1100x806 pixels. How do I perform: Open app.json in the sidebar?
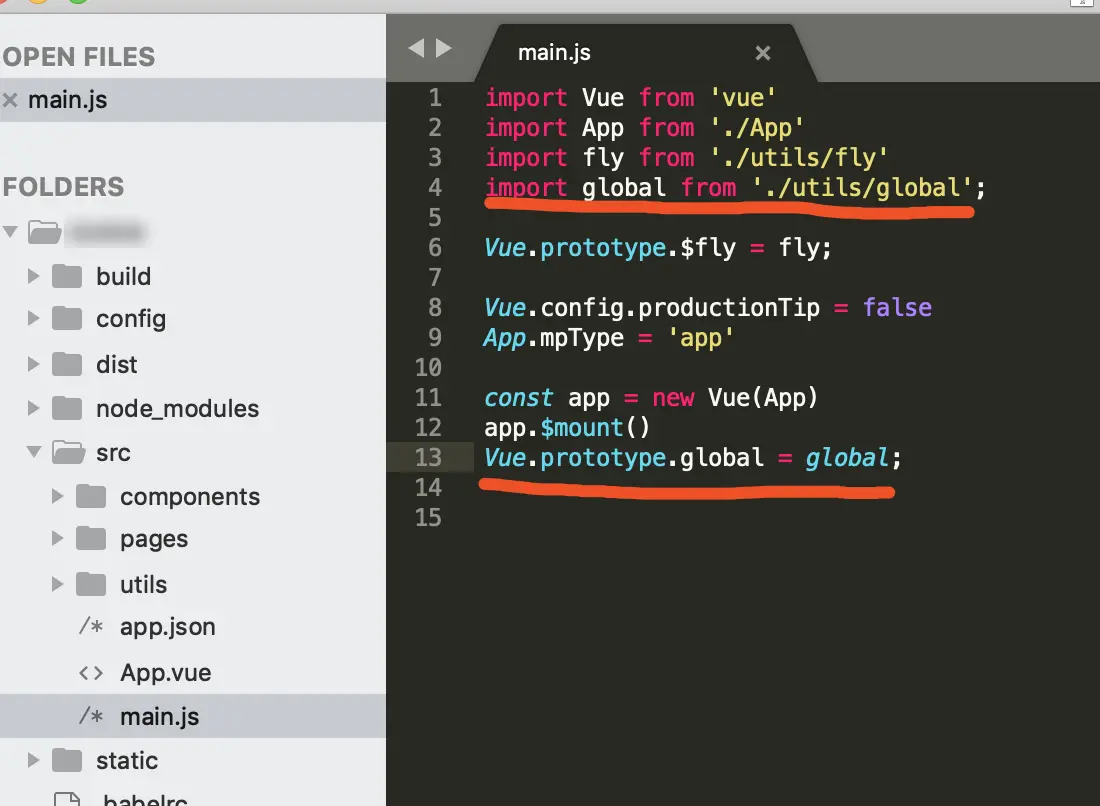pyautogui.click(x=168, y=627)
